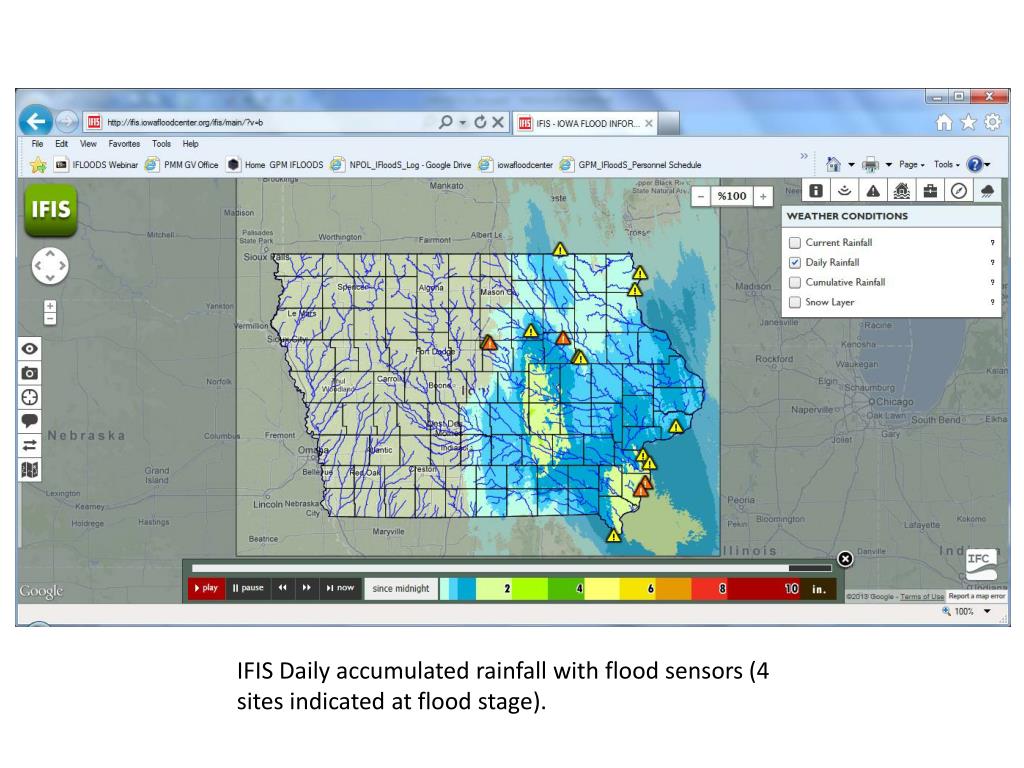This screenshot has width=1024, height=768.
Task: Step forward with the fast-forward button
Action: (x=306, y=588)
